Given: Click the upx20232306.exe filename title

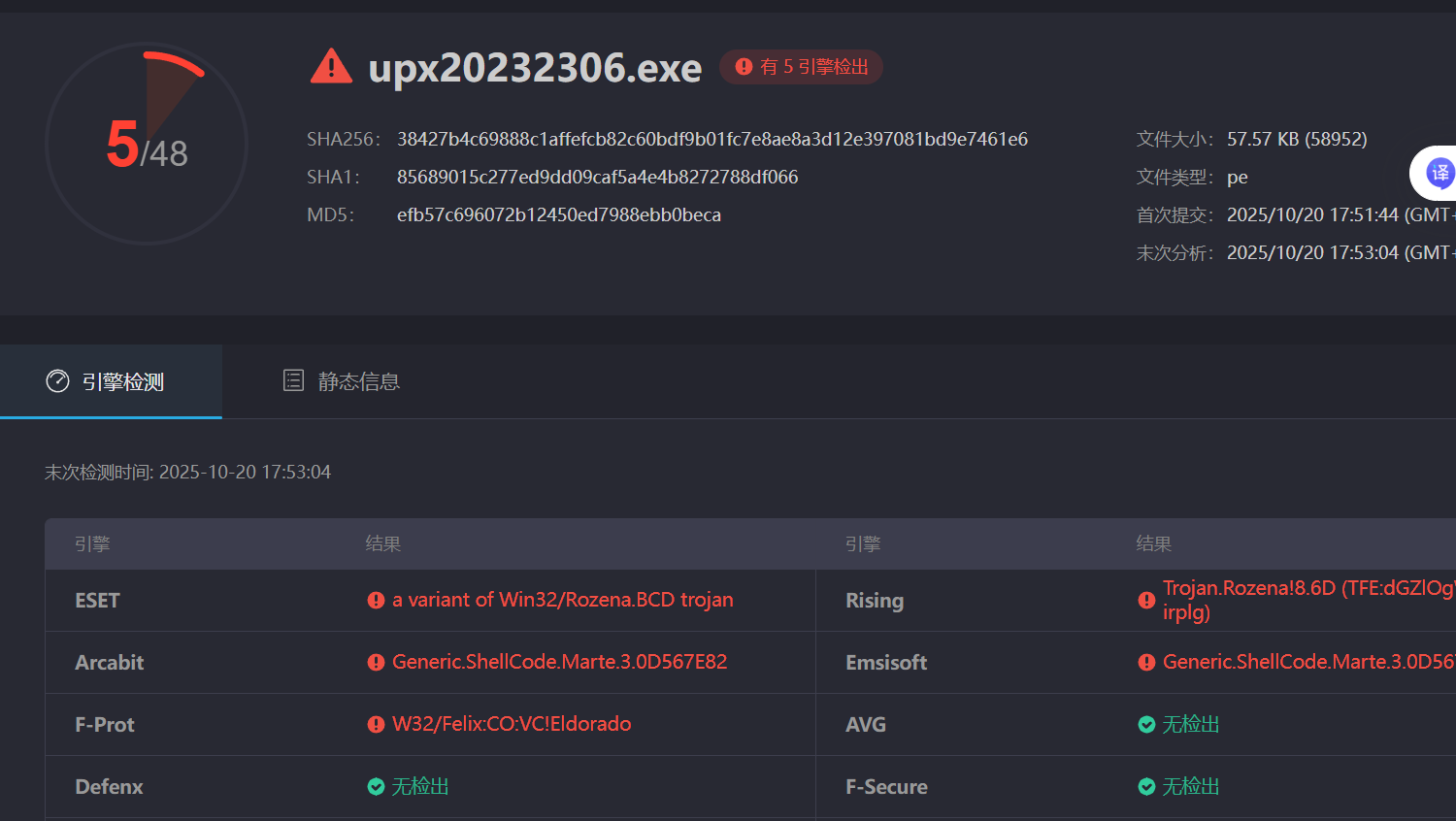Looking at the screenshot, I should point(535,68).
